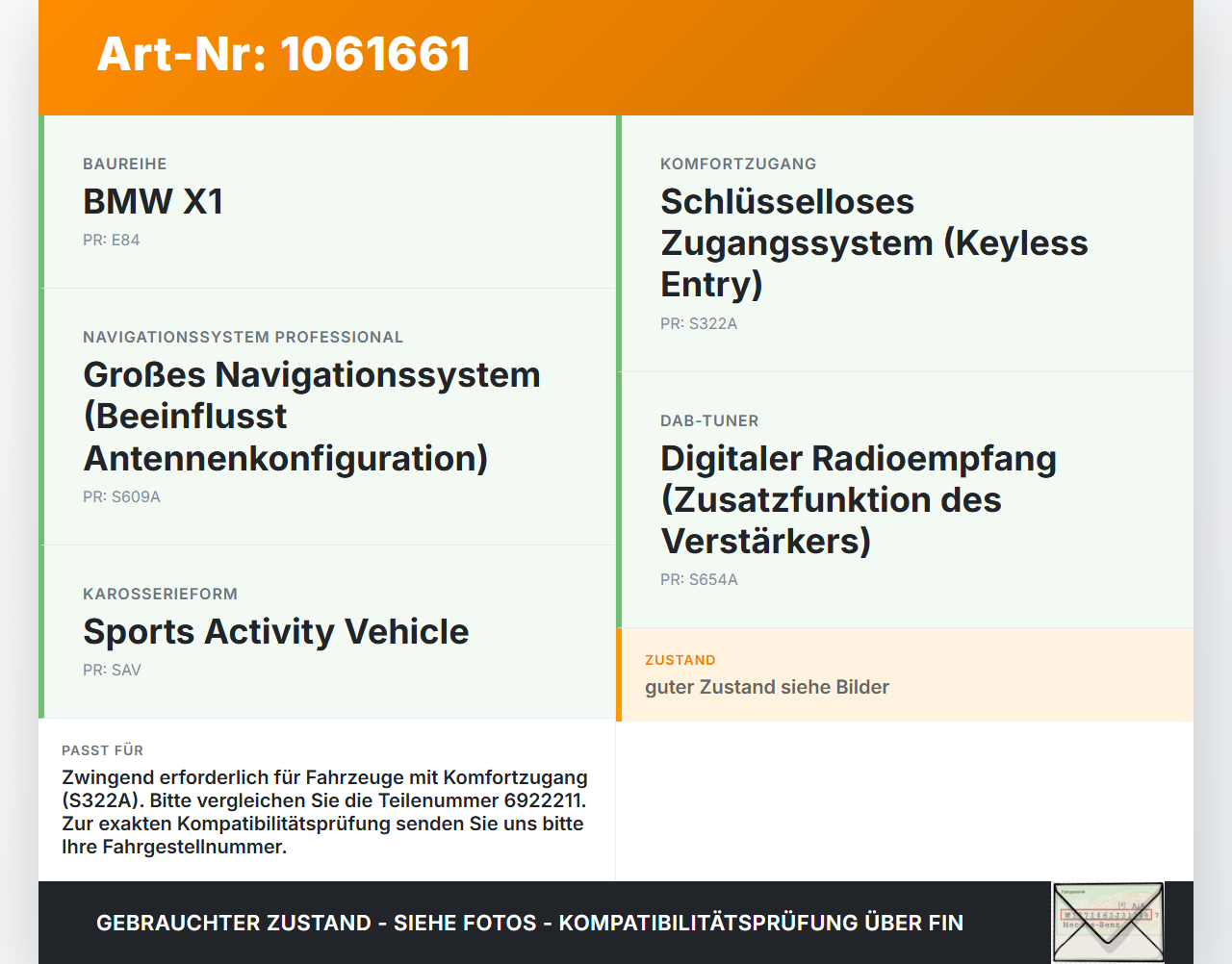The width and height of the screenshot is (1232, 964).
Task: Click the envelope thumbnail in footer
Action: 1108,923
